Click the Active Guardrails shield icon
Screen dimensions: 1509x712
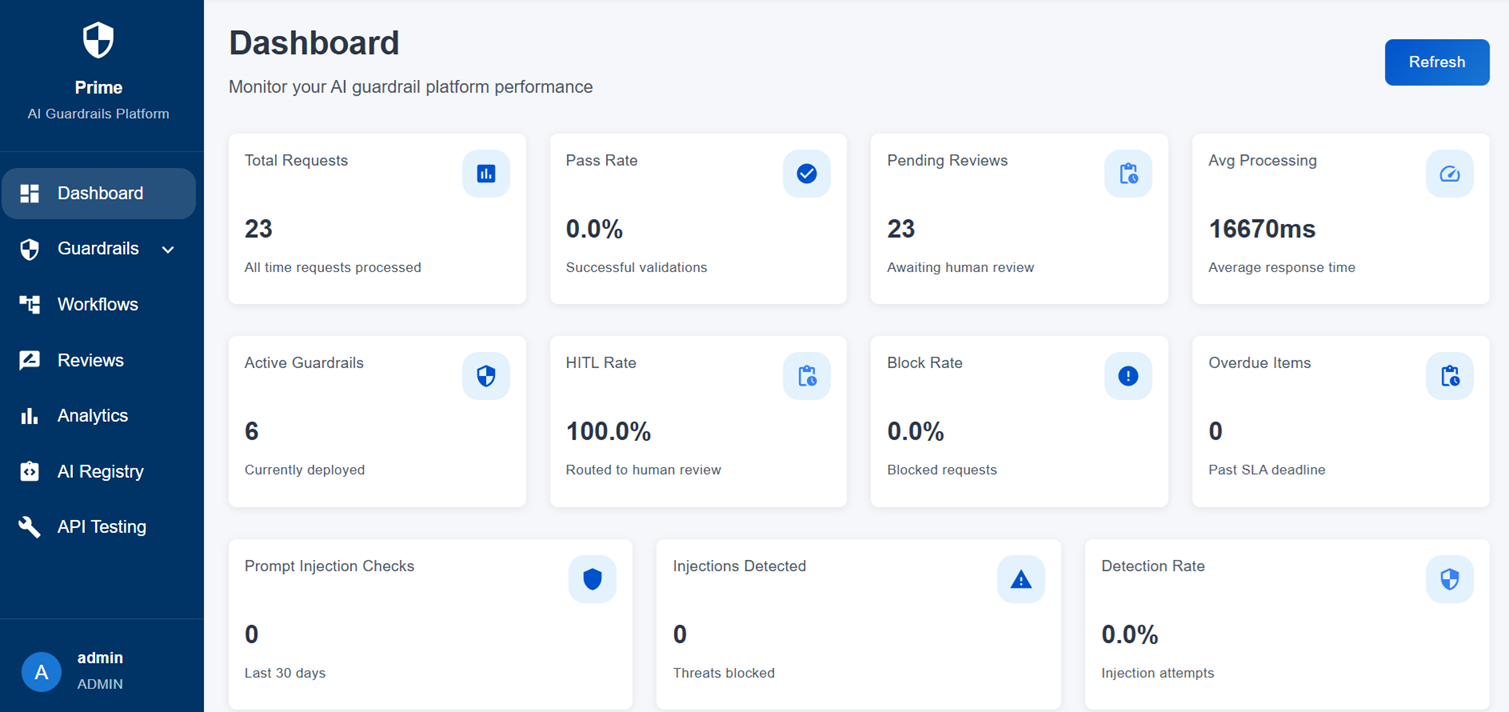[486, 375]
